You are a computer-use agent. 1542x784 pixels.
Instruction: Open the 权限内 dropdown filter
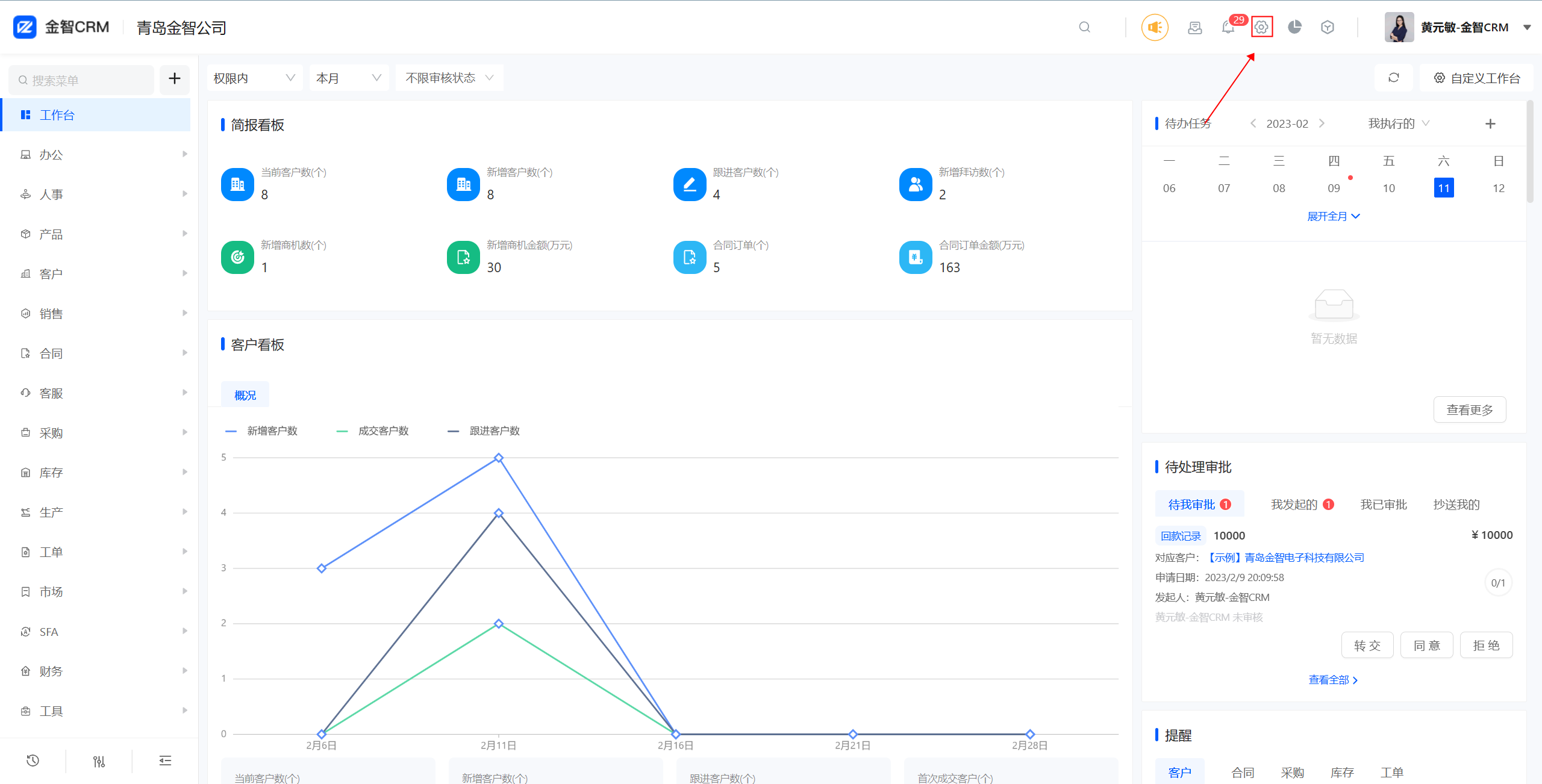coord(254,78)
